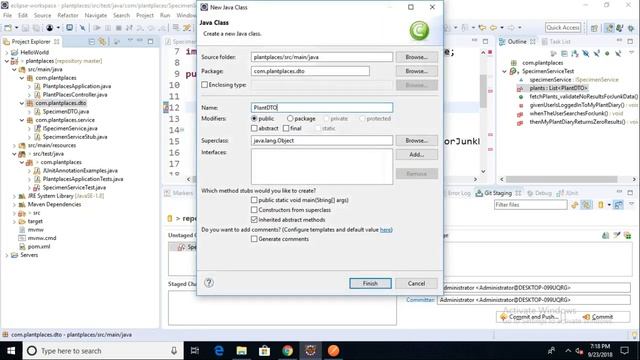Check the abstract modifier checkbox
640x360 pixels.
pos(254,128)
